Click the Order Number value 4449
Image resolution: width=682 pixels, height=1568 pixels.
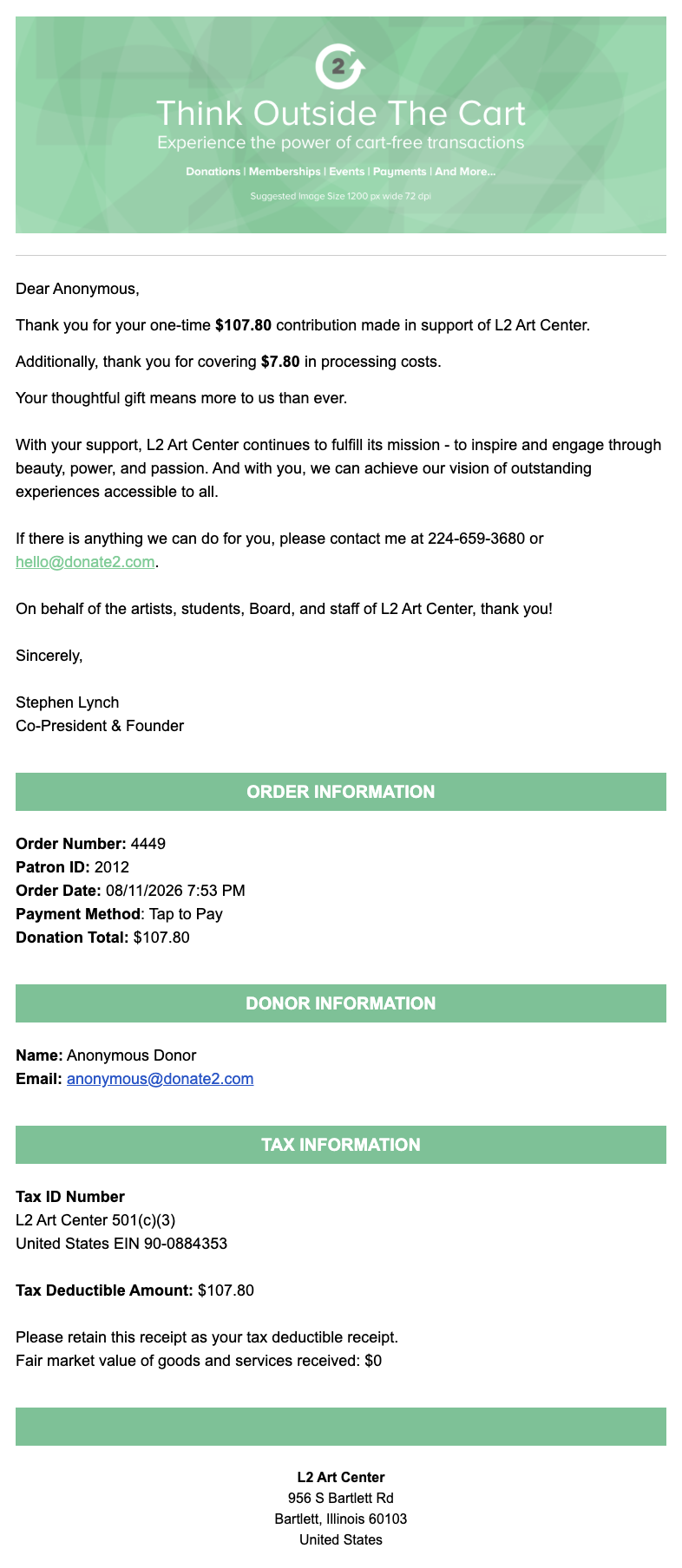148,844
